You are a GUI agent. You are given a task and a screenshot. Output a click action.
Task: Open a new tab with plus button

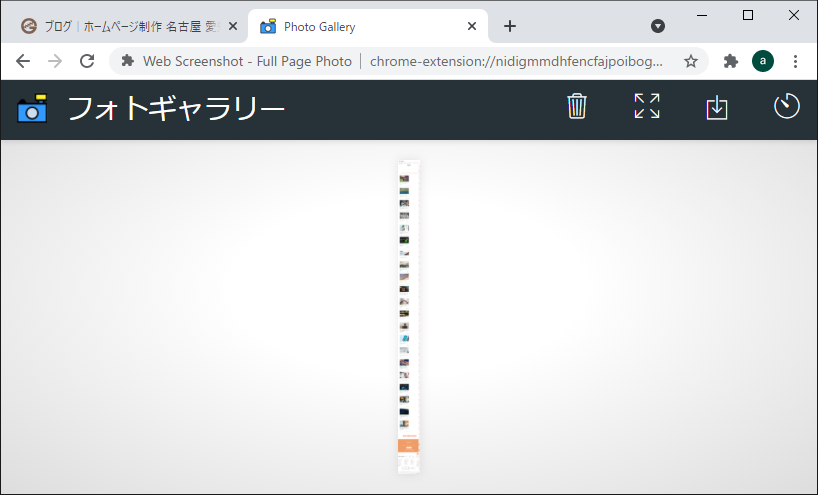(x=510, y=26)
